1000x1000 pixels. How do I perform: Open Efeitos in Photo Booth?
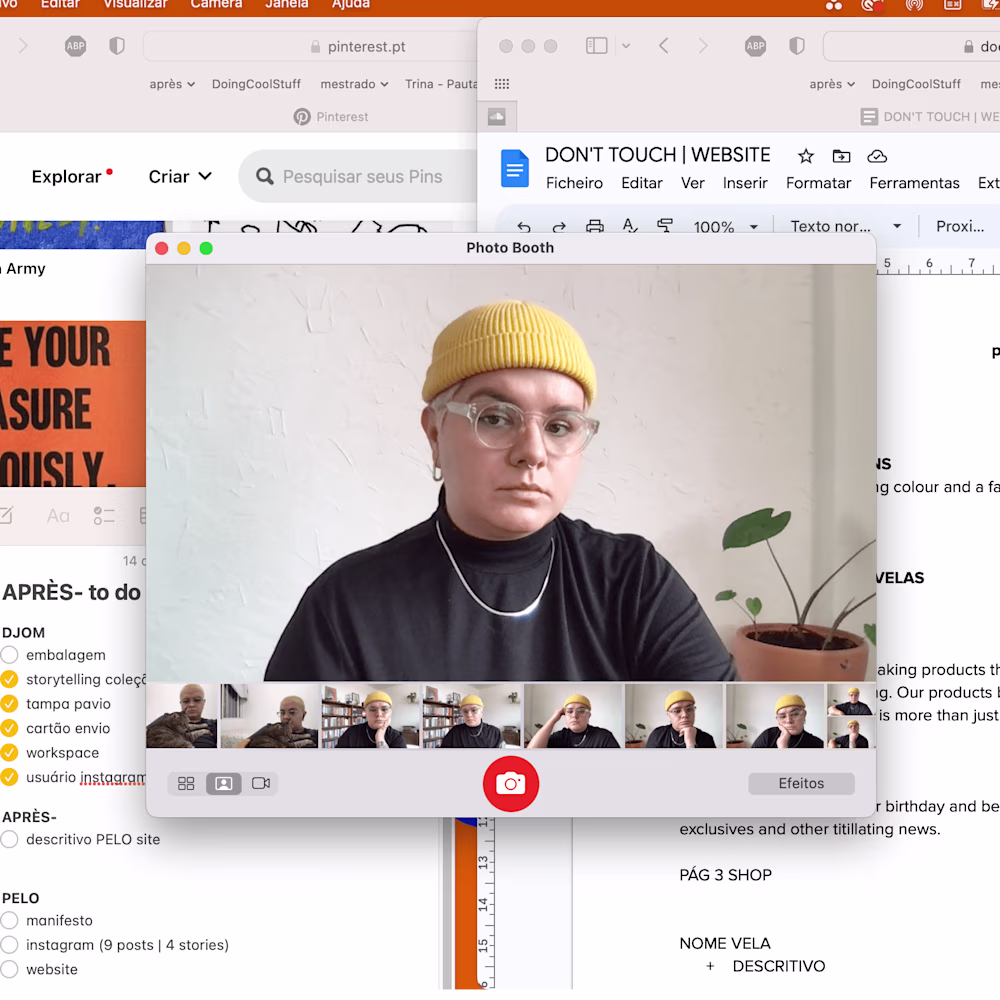point(801,783)
